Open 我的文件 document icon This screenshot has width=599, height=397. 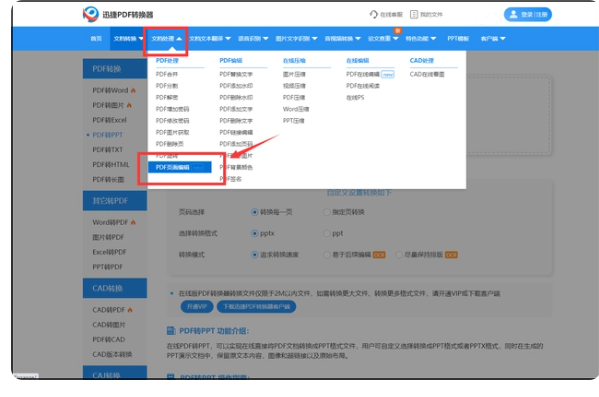tap(414, 15)
